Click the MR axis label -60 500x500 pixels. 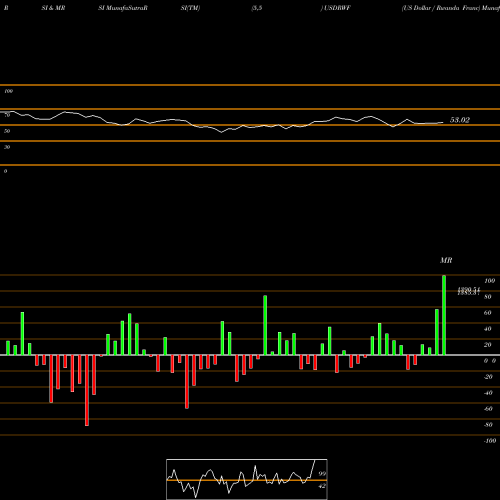pos(488,409)
